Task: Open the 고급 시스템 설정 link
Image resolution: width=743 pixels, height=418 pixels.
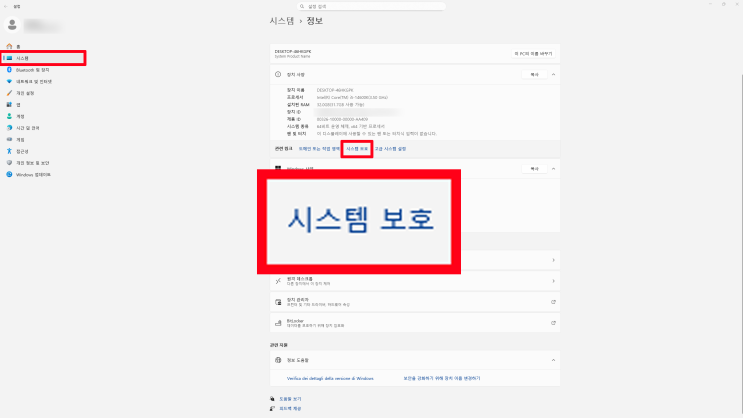Action: [390, 149]
